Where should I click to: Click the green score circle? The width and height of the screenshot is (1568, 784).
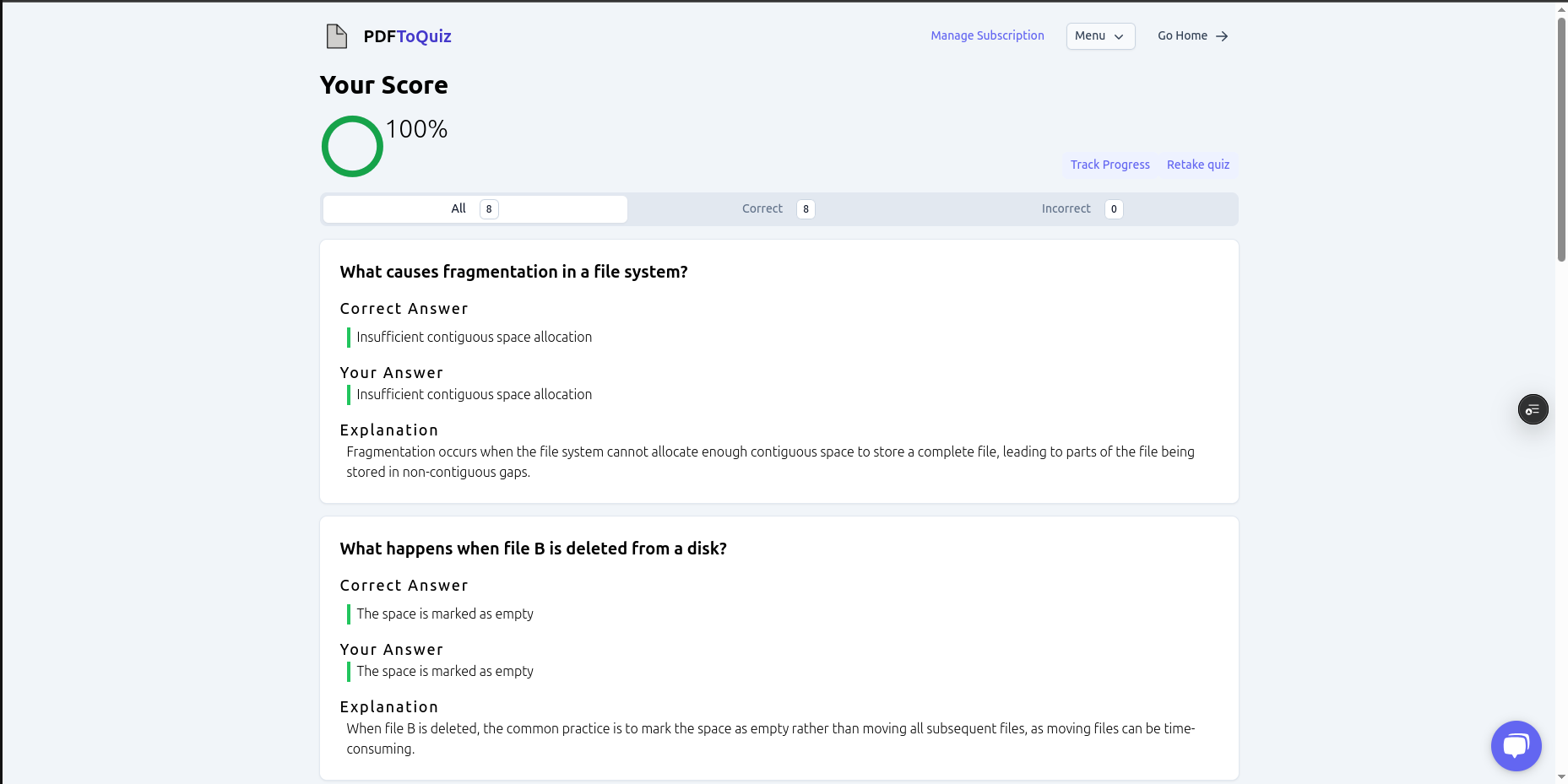click(x=352, y=147)
